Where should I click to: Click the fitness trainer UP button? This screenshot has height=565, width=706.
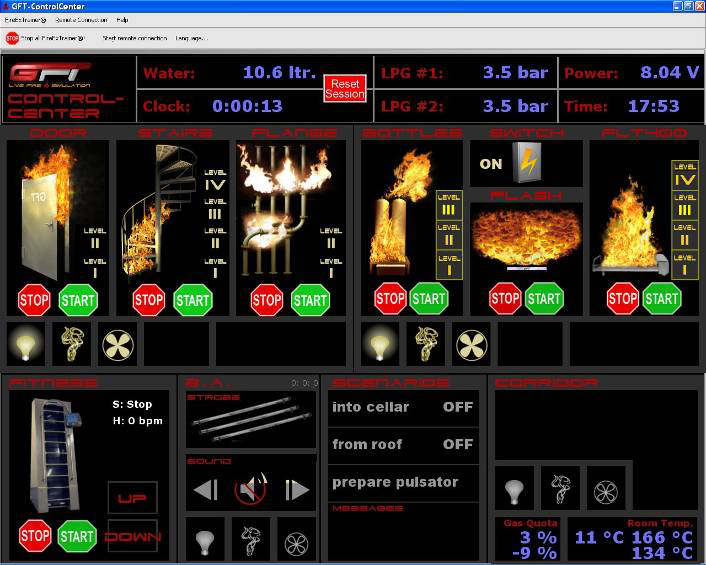[132, 498]
